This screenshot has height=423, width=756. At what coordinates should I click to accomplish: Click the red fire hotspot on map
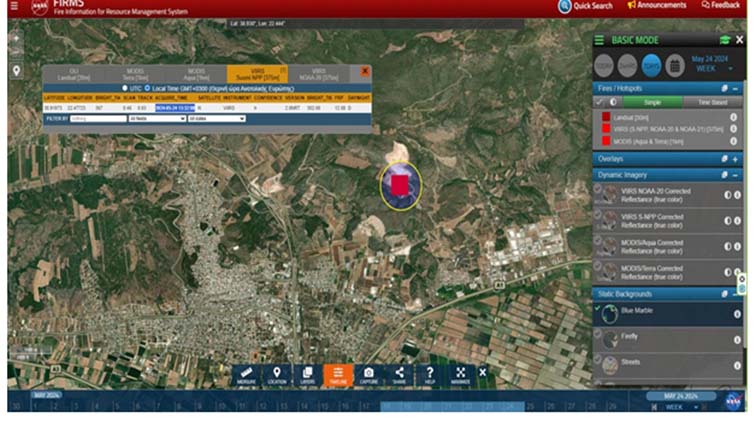[x=400, y=185]
